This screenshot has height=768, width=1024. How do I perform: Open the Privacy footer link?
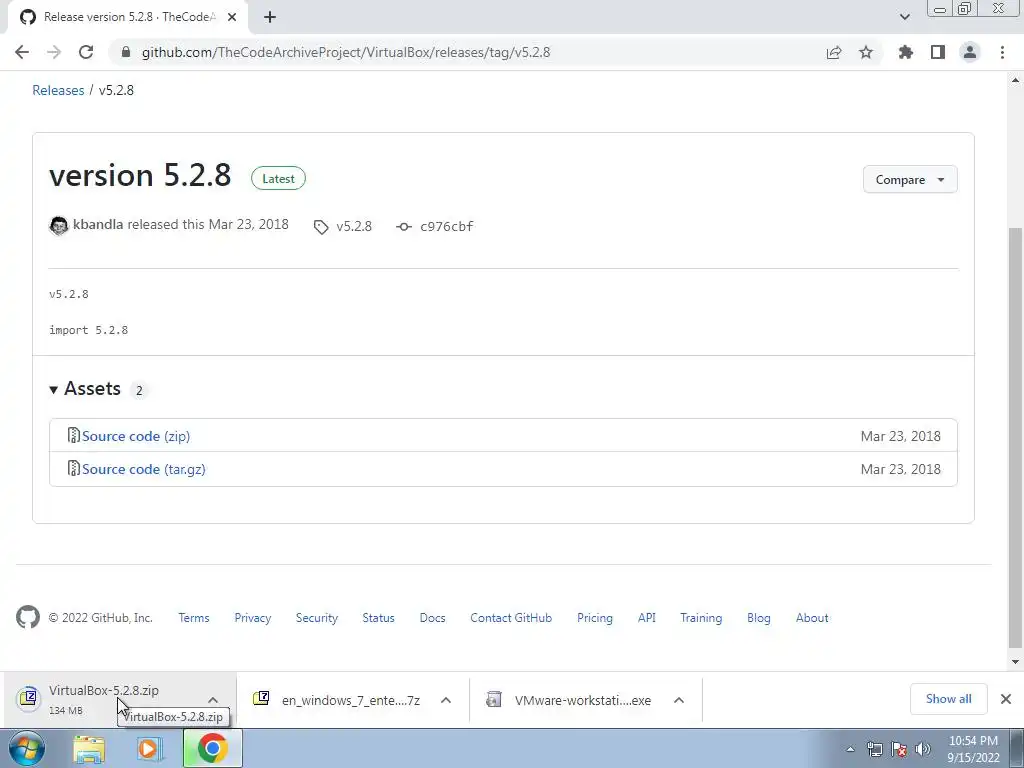253,618
